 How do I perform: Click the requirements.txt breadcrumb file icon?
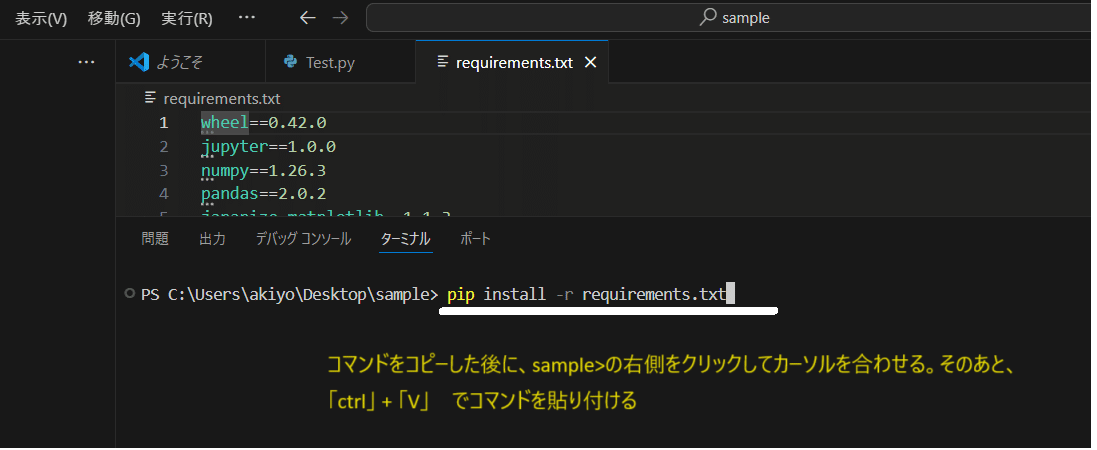pos(150,99)
